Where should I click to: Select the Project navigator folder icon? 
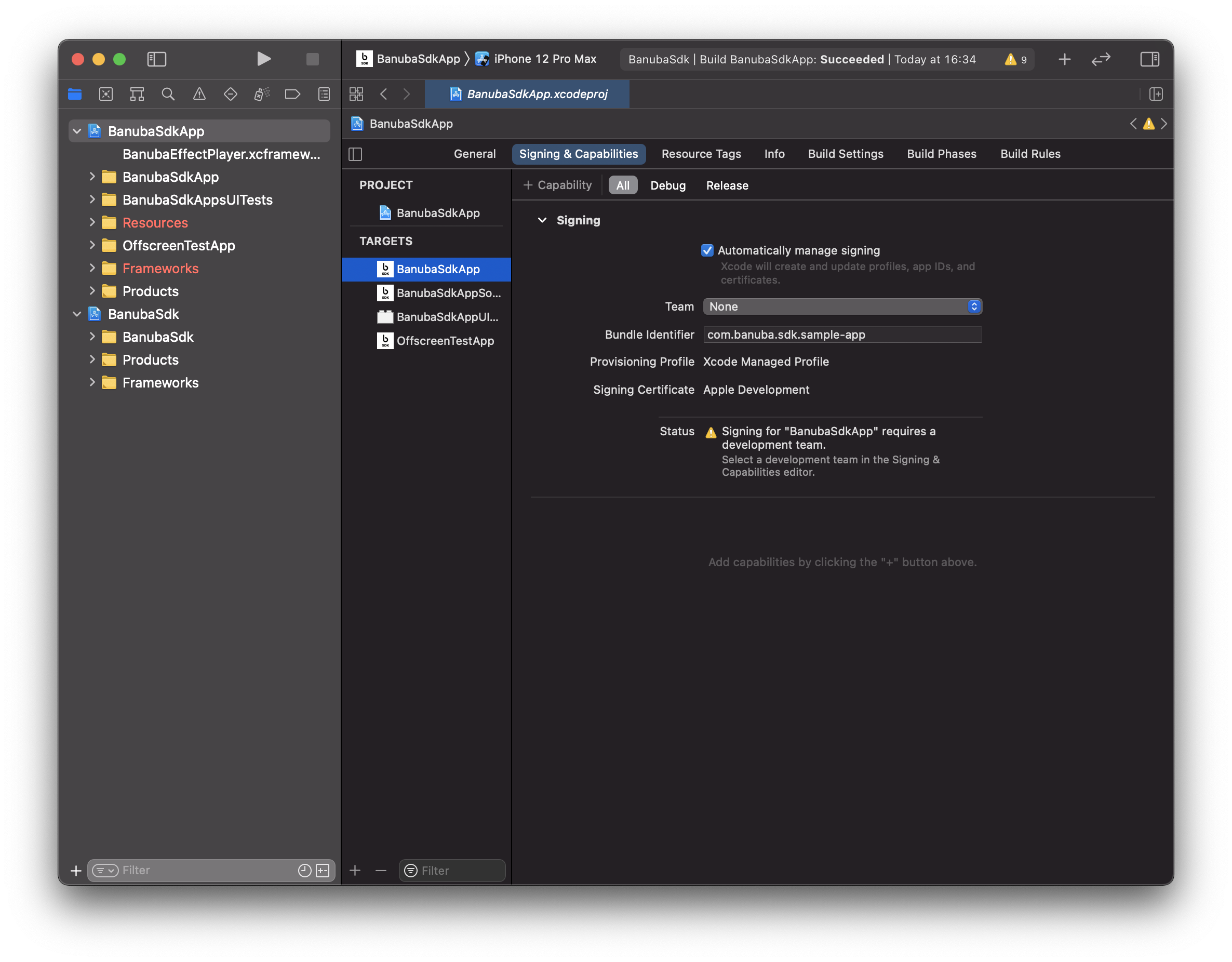[74, 93]
